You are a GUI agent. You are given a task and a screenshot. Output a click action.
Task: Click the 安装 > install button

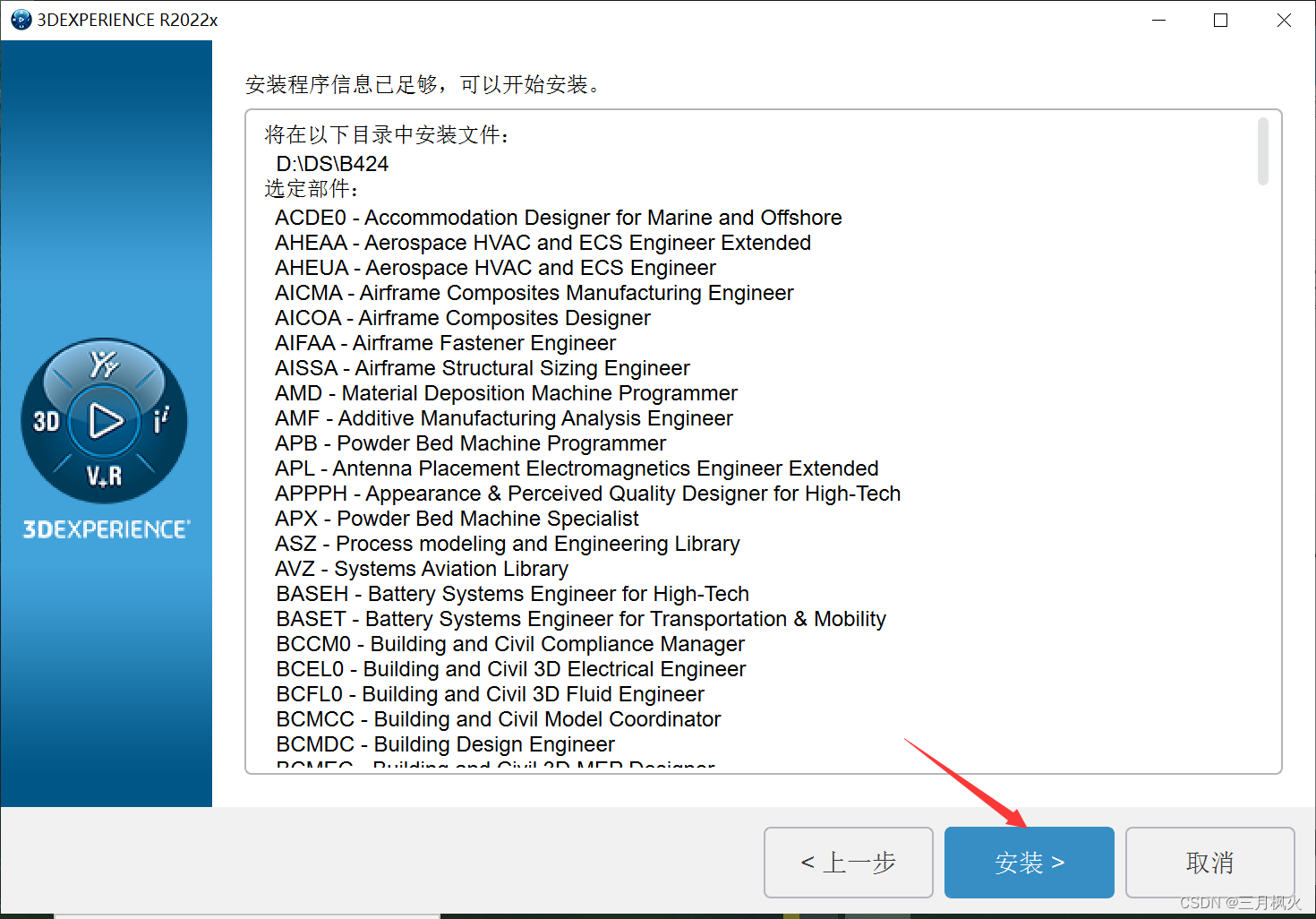pos(1029,862)
